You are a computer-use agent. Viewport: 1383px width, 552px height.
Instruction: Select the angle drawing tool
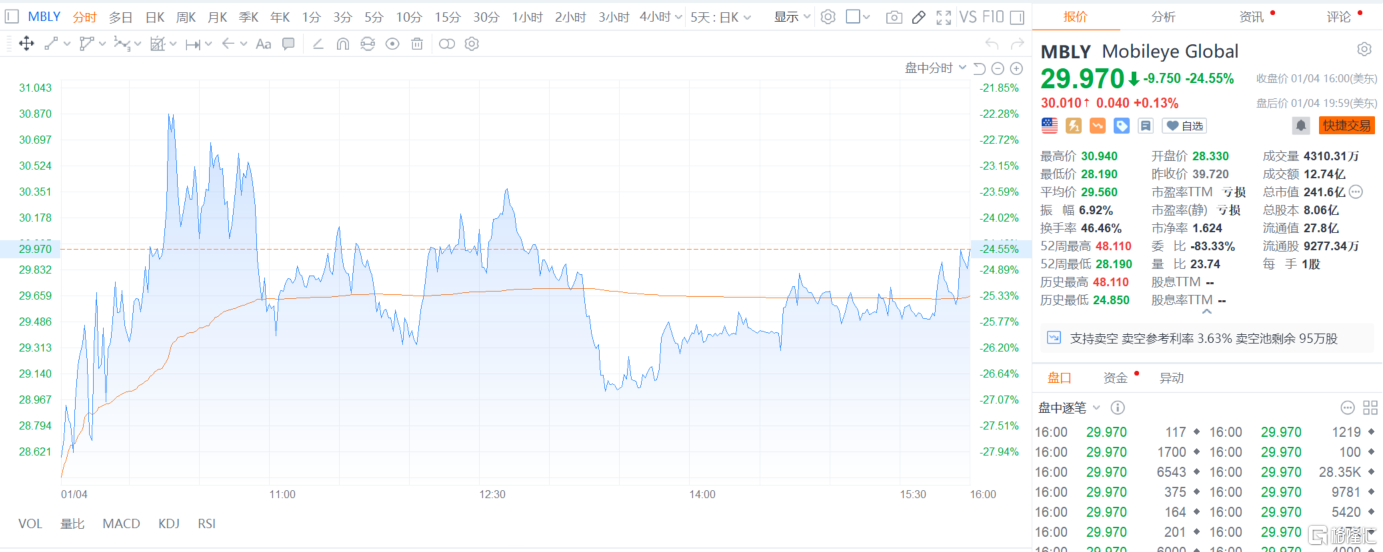318,44
